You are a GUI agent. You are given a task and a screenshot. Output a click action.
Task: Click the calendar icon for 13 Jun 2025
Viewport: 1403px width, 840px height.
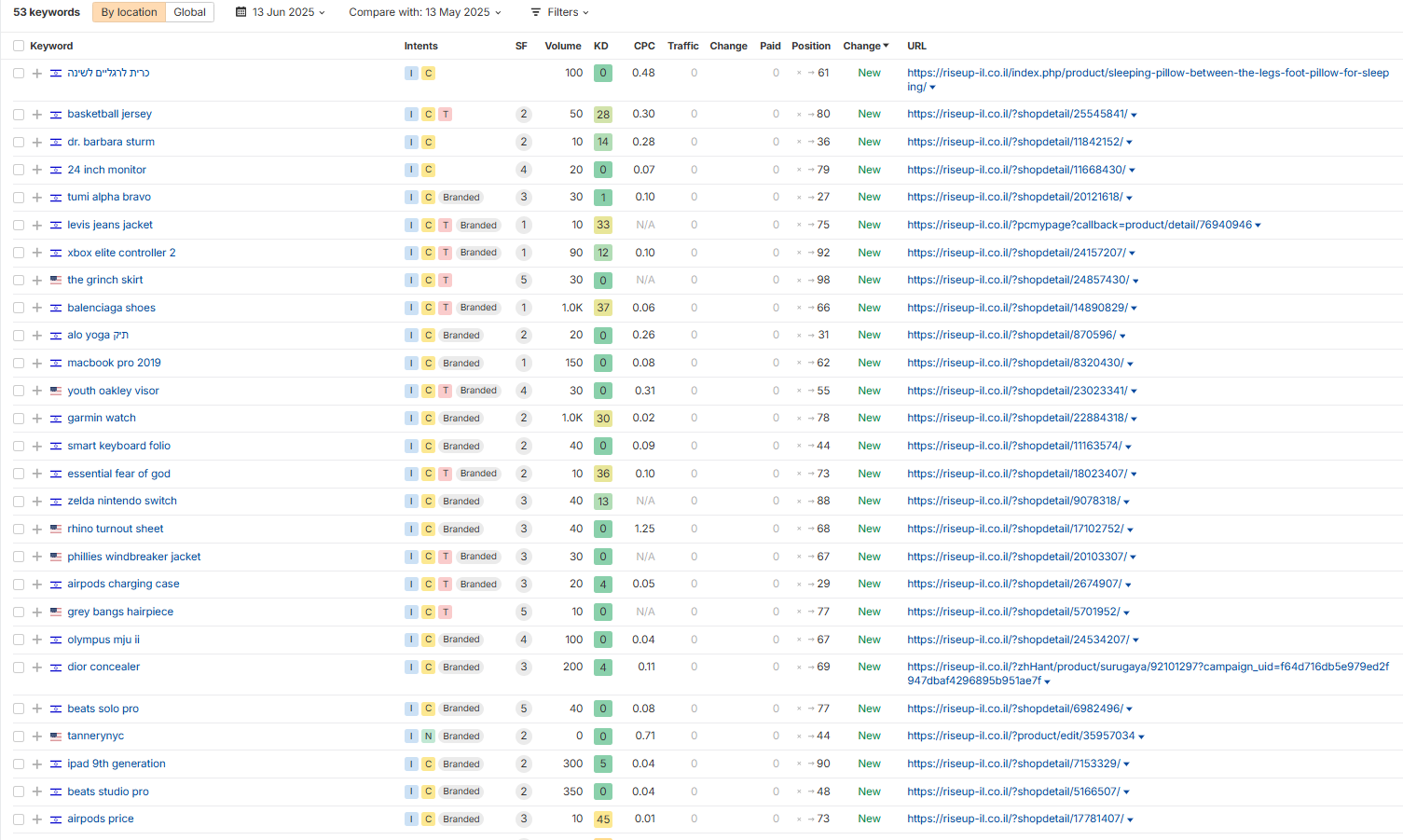tap(241, 12)
